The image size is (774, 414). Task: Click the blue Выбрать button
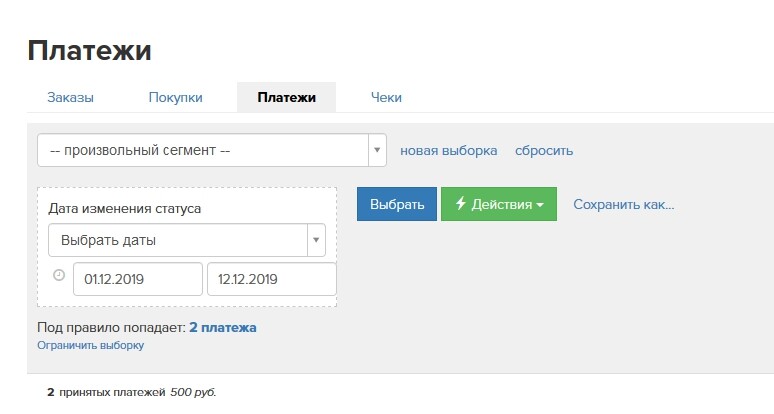397,204
